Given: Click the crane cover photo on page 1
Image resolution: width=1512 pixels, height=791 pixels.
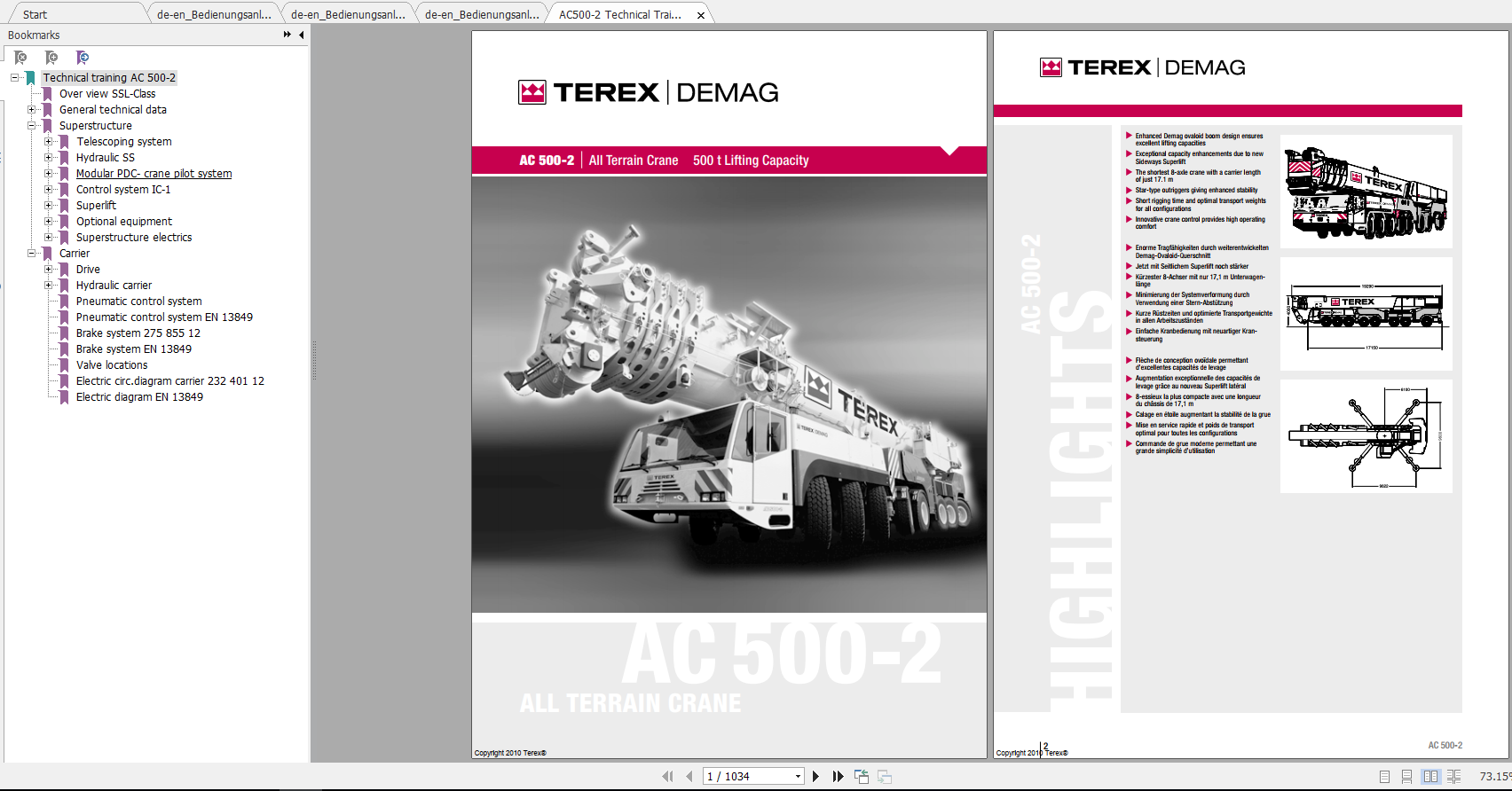Looking at the screenshot, I should [728, 395].
